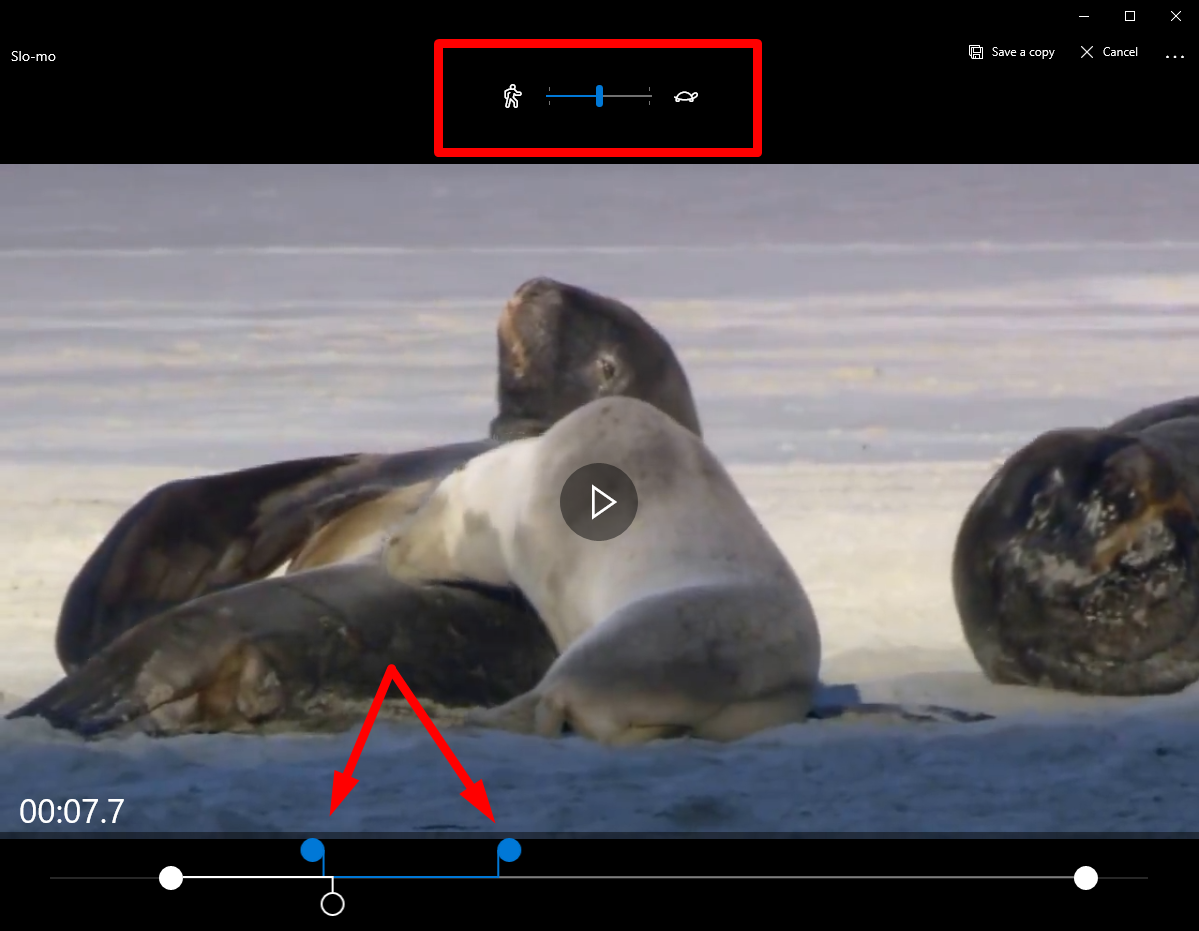This screenshot has height=931, width=1199.
Task: Play the video with the center play button
Action: tap(599, 502)
